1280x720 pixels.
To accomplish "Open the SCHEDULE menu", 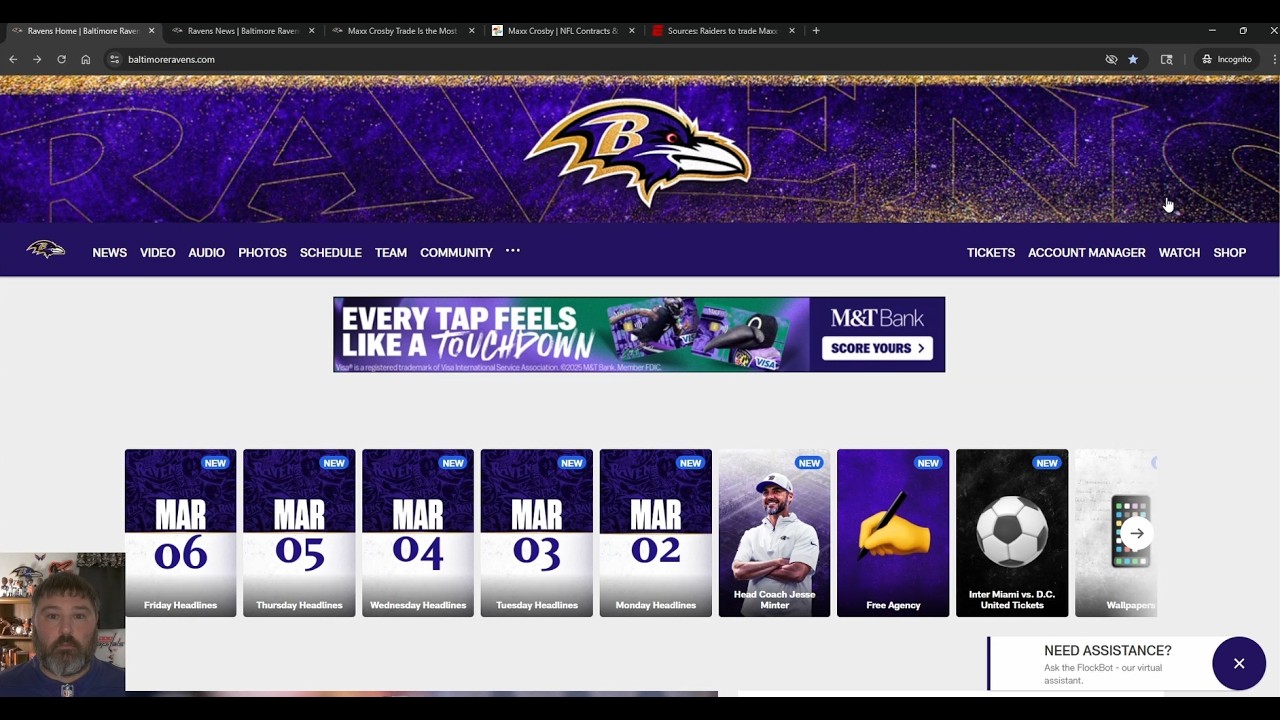I will click(330, 253).
